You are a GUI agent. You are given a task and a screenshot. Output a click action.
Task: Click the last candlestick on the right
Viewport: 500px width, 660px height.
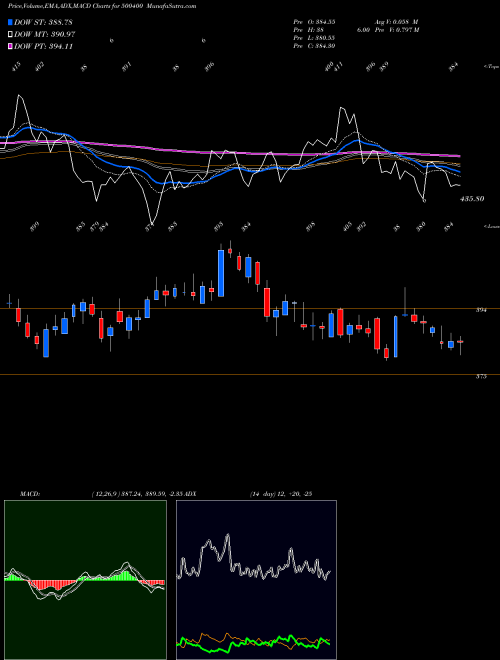pyautogui.click(x=460, y=342)
